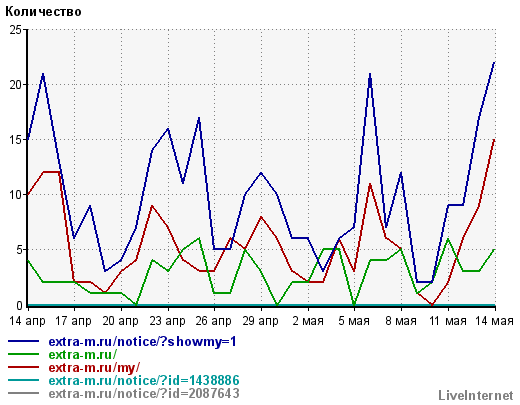Click the gray line color swatch in legend
The image size is (520, 405).
click(23, 393)
